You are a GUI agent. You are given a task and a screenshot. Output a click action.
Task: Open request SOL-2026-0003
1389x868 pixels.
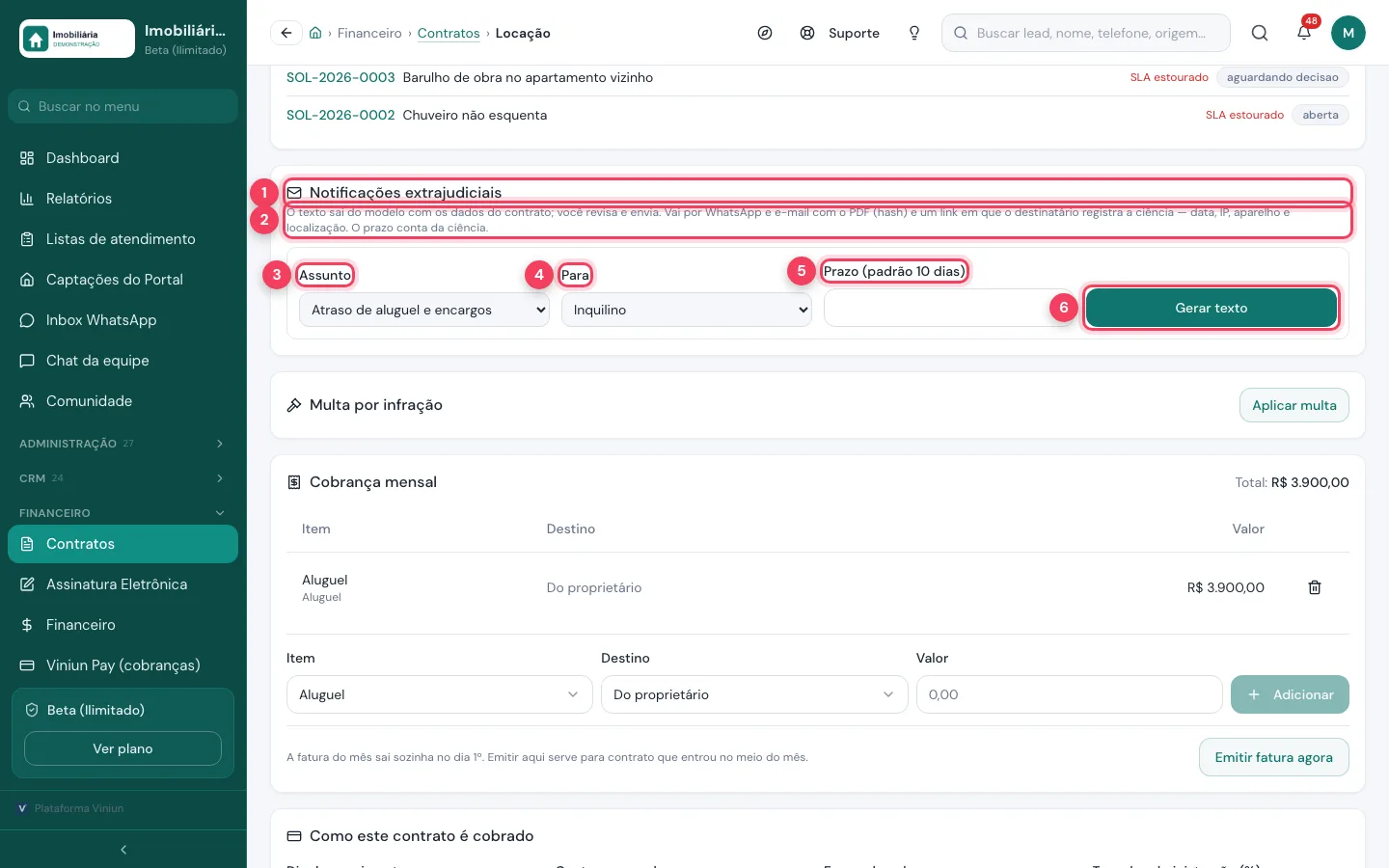[x=340, y=77]
